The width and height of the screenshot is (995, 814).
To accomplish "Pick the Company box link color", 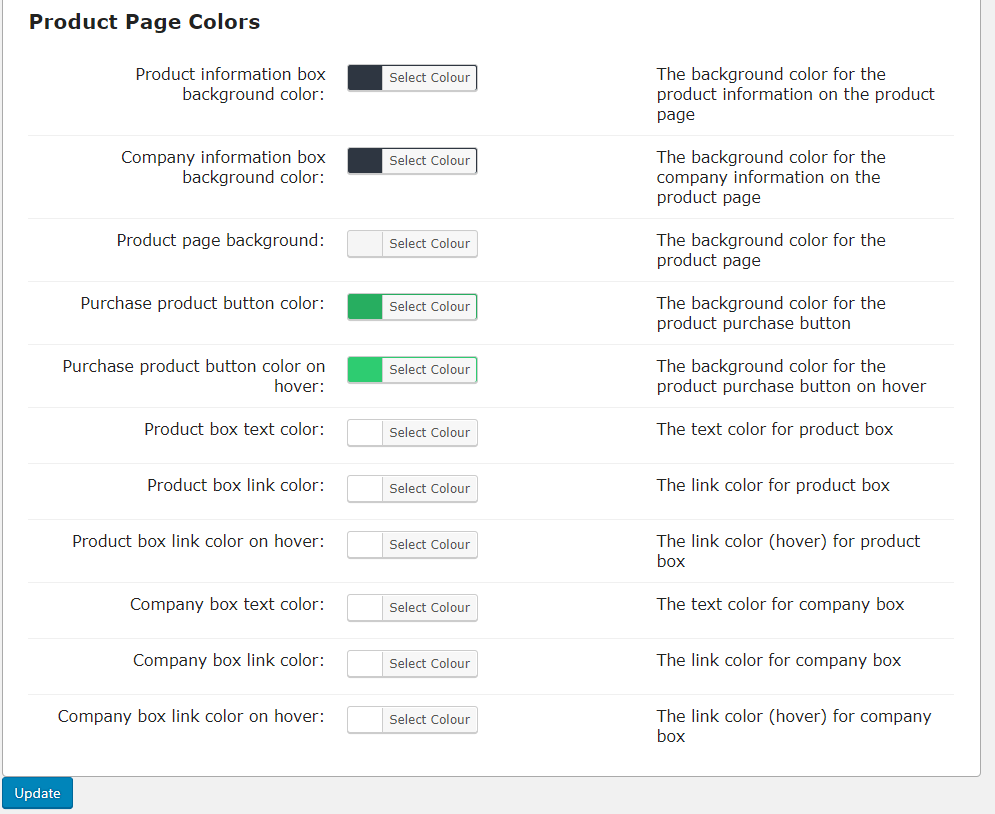I will coord(429,664).
